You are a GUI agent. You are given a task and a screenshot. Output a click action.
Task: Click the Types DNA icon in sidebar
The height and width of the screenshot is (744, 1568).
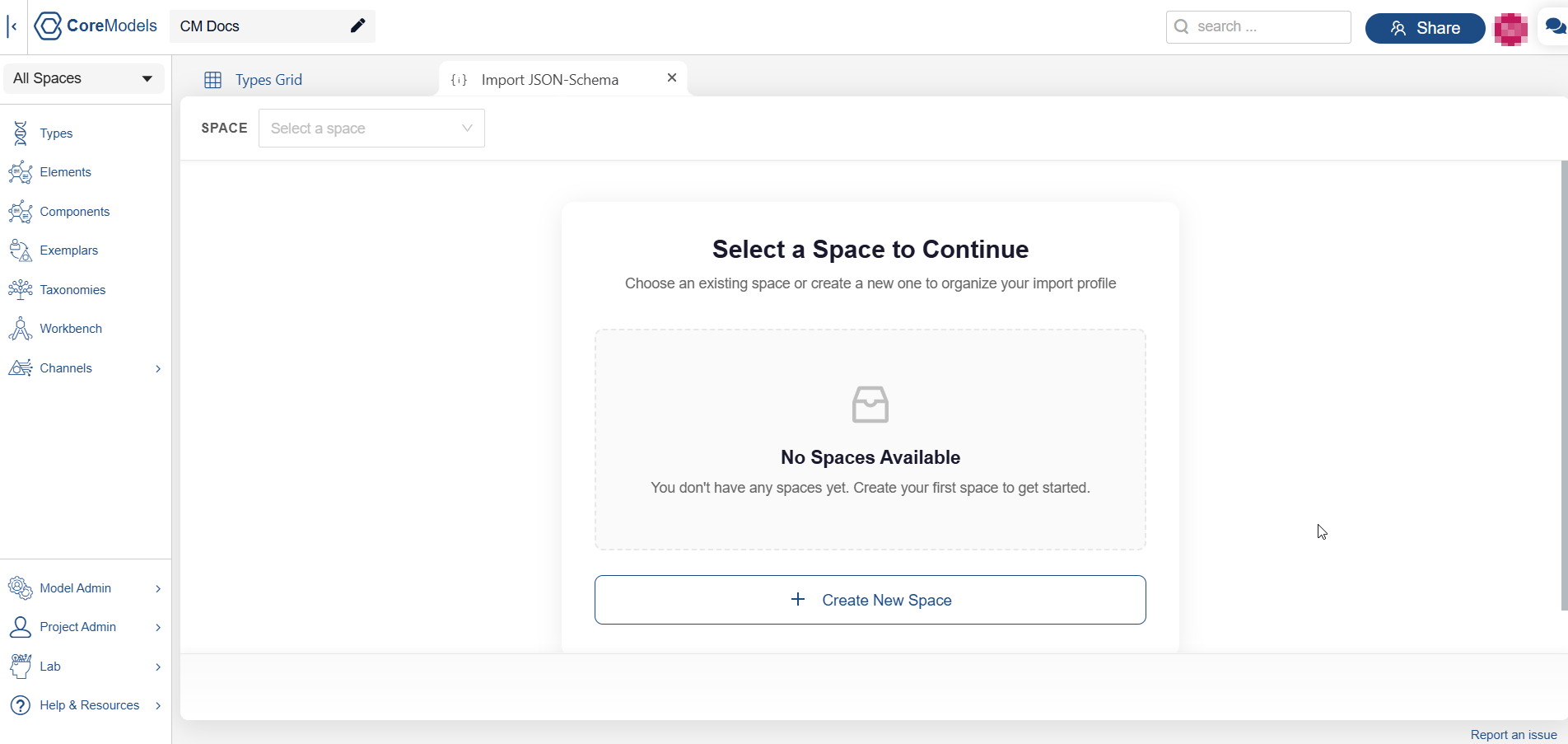point(21,133)
